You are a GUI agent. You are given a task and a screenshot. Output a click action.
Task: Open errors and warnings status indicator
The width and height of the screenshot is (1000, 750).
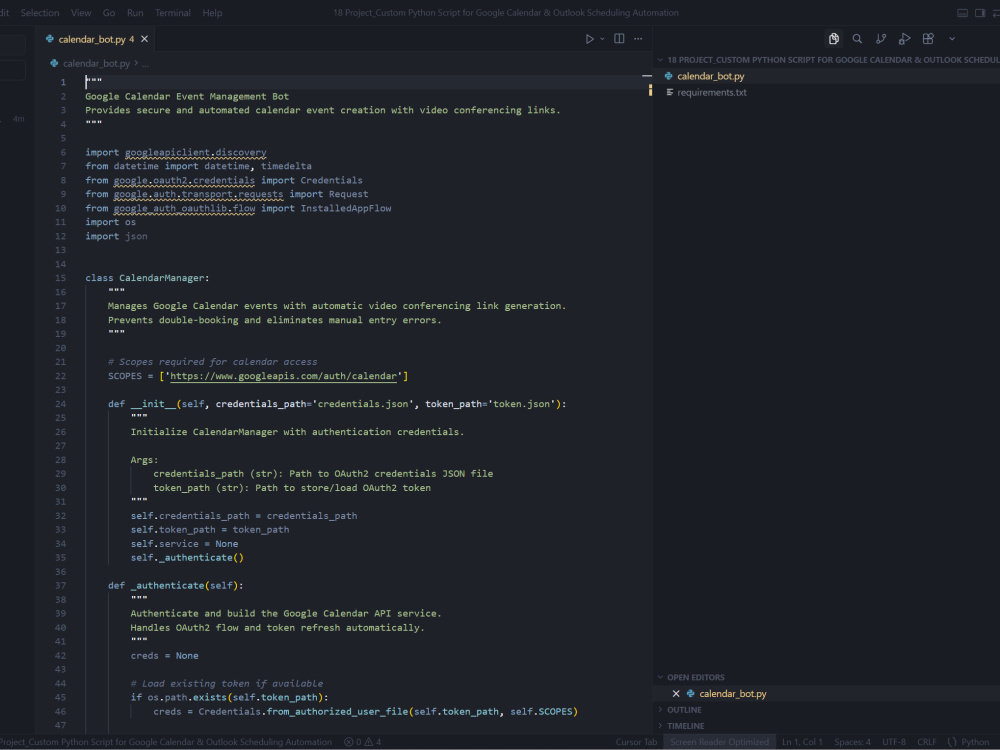coord(363,742)
